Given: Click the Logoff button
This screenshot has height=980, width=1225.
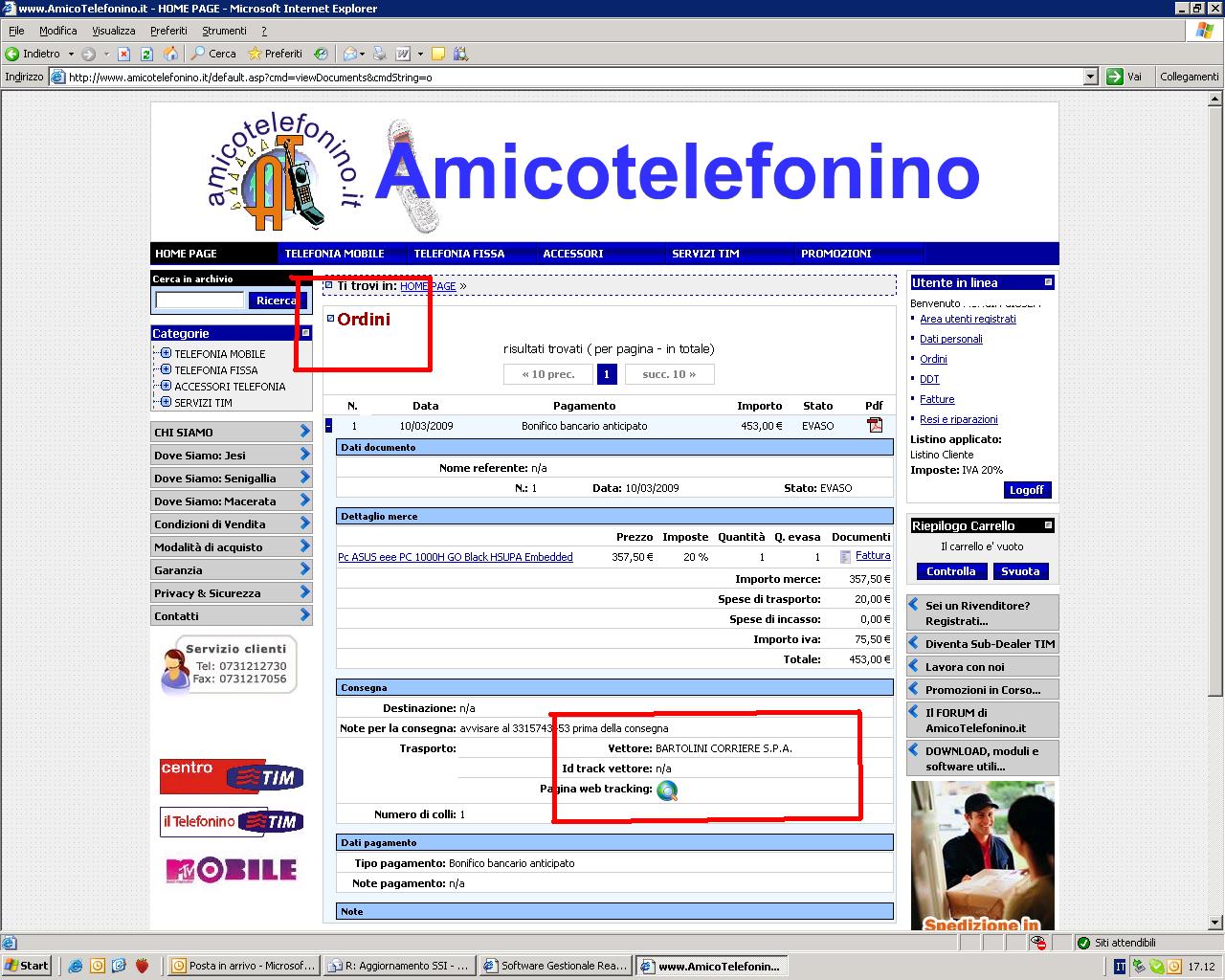Looking at the screenshot, I should (1026, 490).
